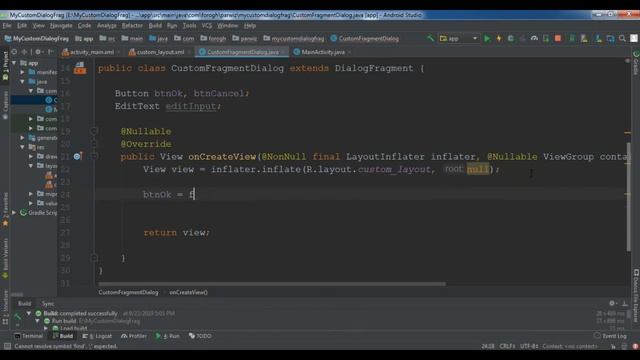Image resolution: width=640 pixels, height=360 pixels.
Task: Open the VCS menu
Action: (207, 25)
